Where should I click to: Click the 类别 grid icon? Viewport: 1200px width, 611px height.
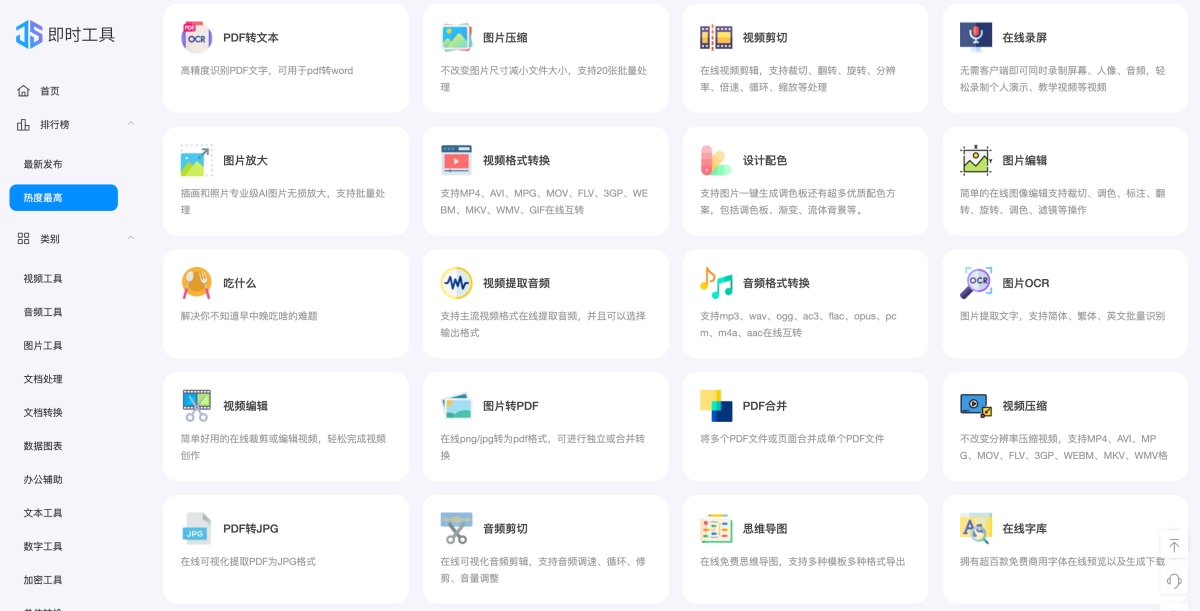(24, 239)
